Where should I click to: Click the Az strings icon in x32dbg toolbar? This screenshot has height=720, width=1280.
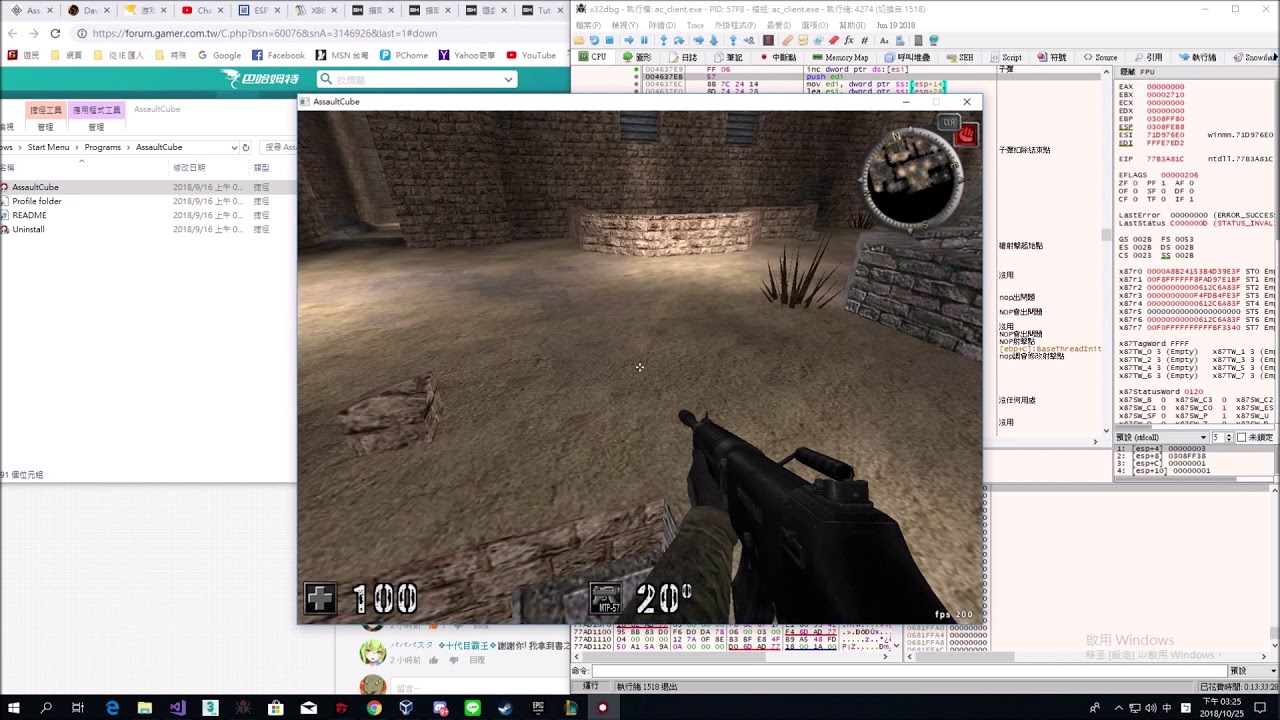point(884,40)
